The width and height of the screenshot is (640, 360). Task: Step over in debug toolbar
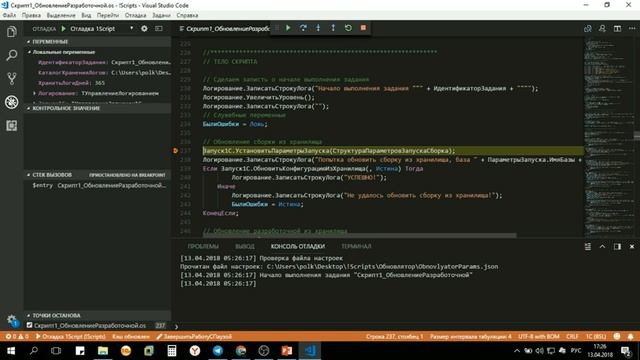coord(303,28)
